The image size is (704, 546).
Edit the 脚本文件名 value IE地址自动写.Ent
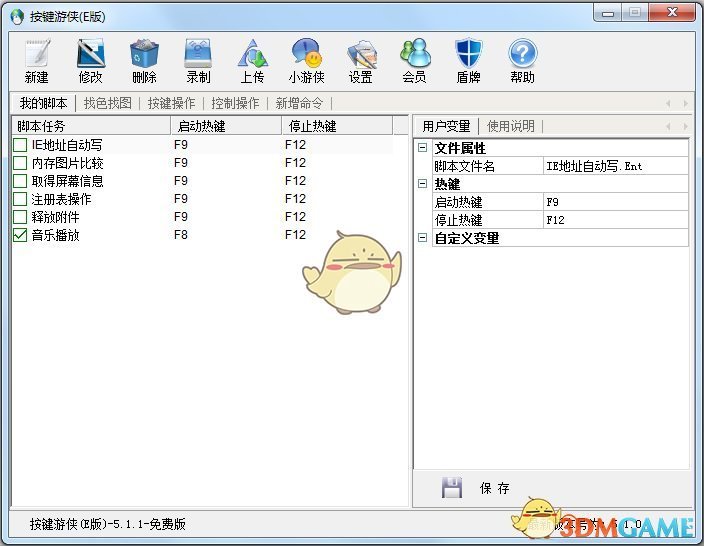(616, 166)
